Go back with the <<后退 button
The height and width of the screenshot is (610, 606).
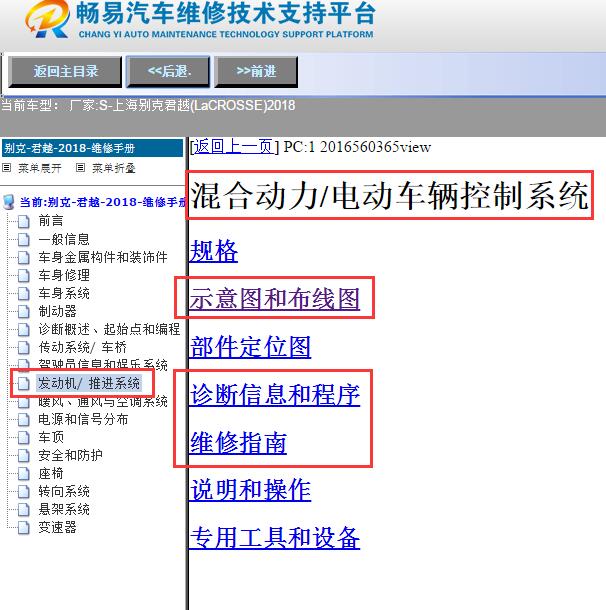pos(168,72)
